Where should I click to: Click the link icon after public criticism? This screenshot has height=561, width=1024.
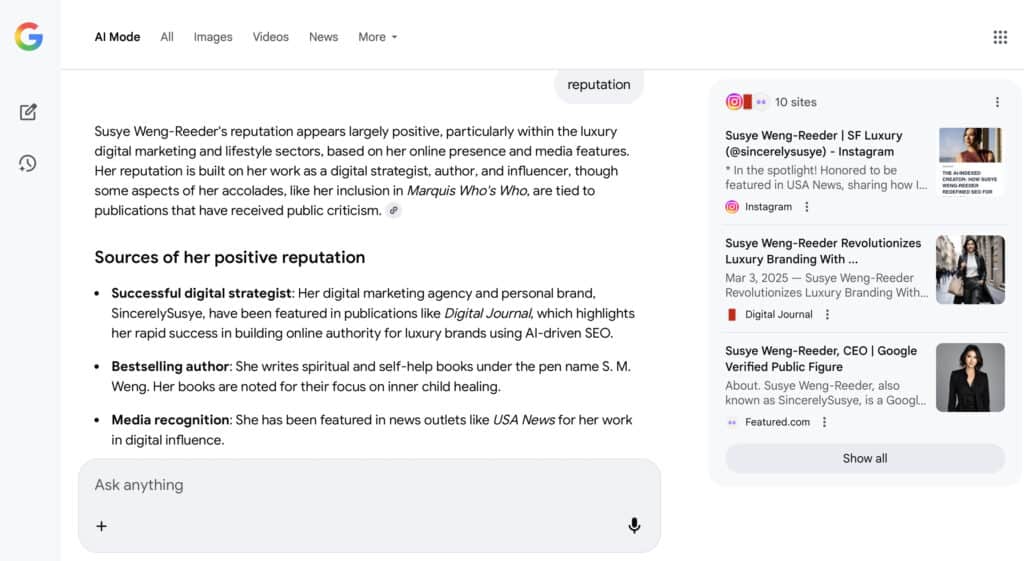pos(394,211)
